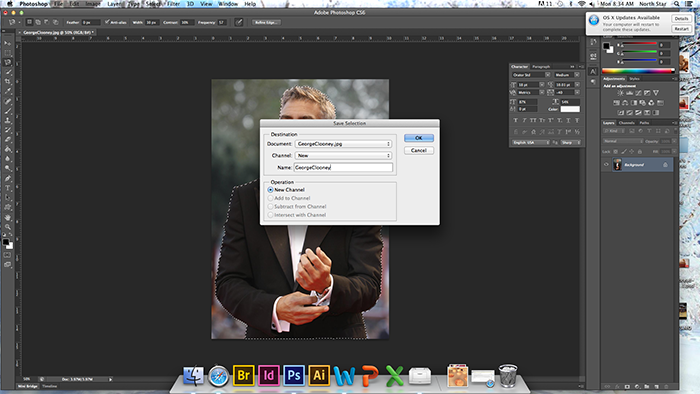The height and width of the screenshot is (394, 700).
Task: Select the Eraser tool
Action: (x=8, y=140)
